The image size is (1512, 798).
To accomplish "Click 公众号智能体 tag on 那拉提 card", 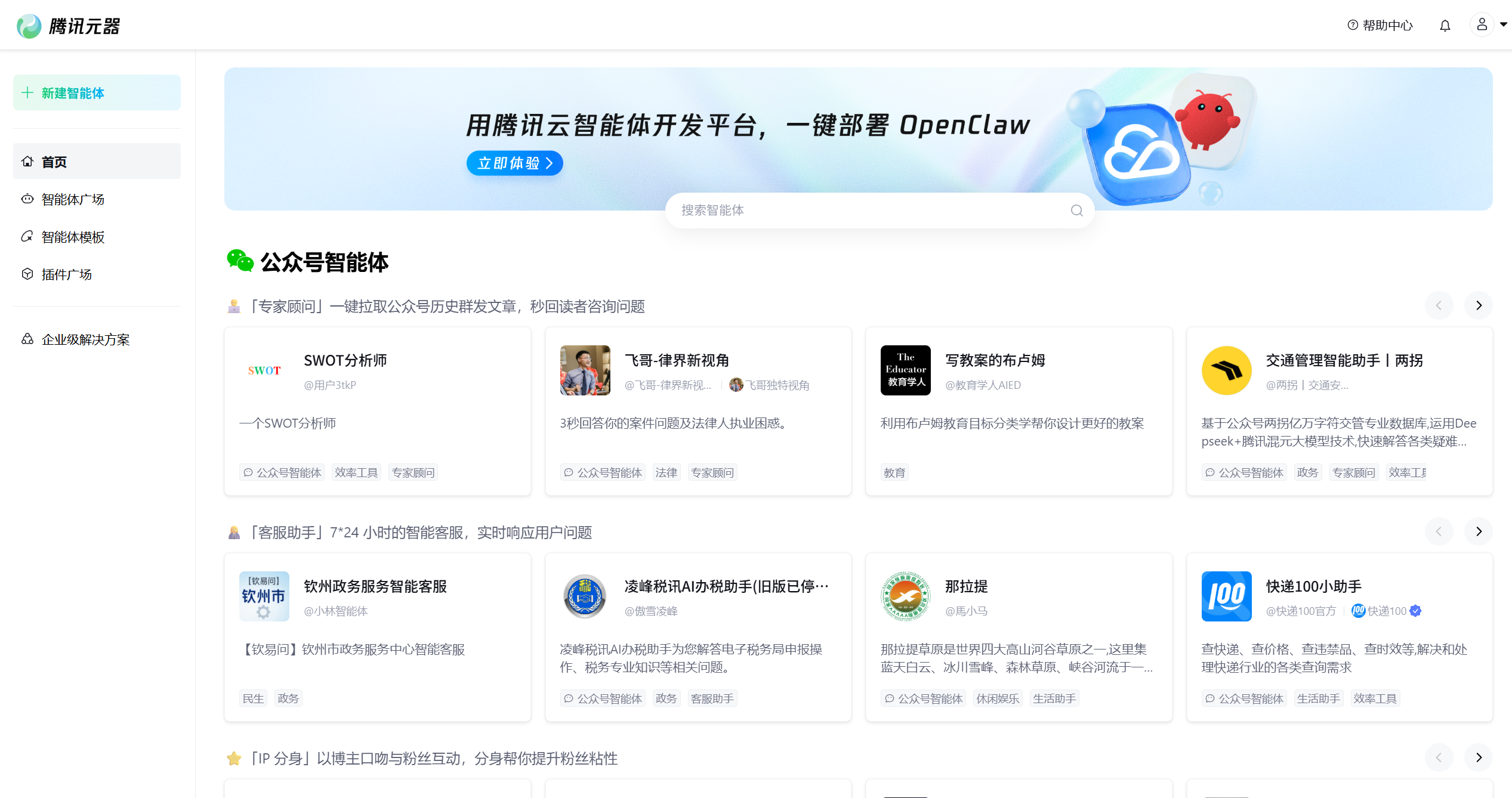I will coord(923,698).
